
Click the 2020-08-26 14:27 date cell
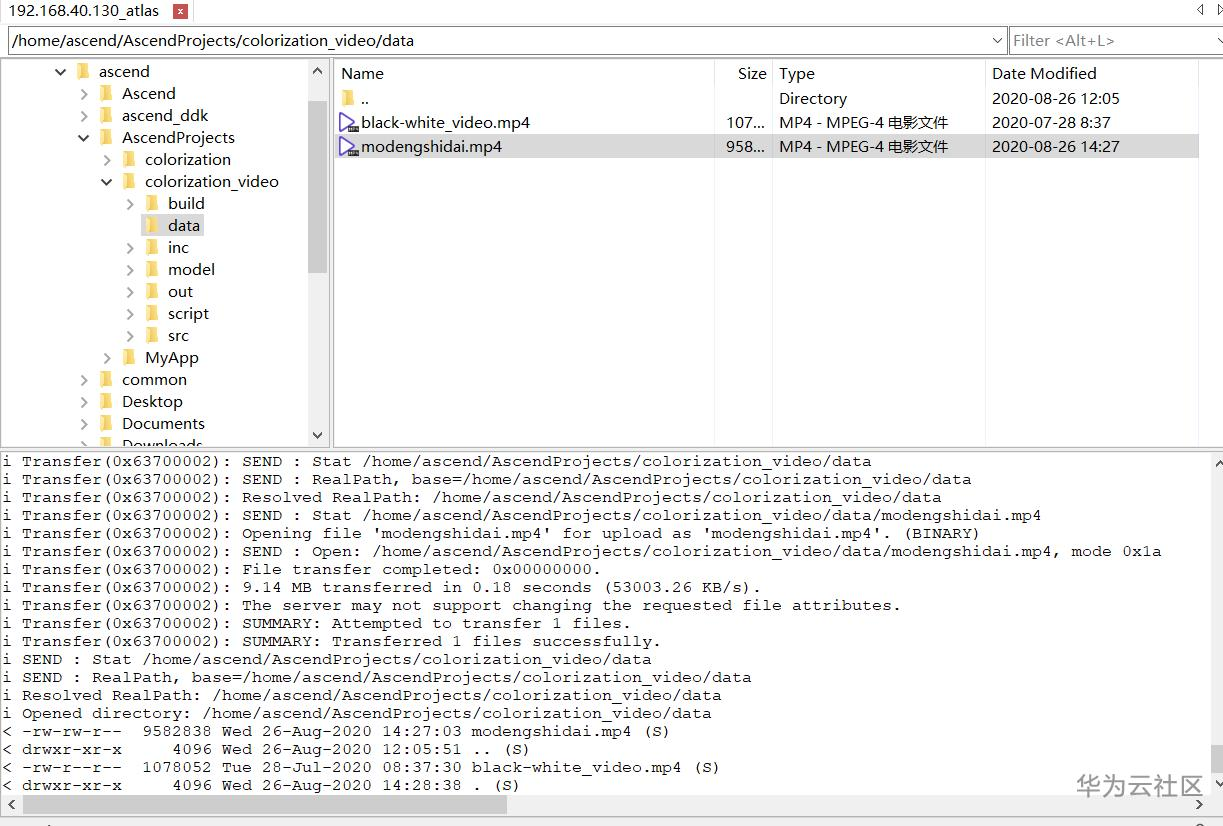tap(1056, 146)
